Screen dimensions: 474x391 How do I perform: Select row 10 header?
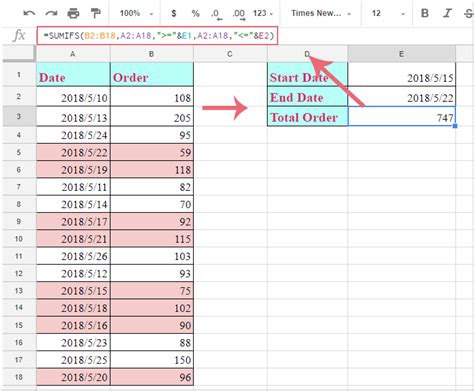pyautogui.click(x=19, y=239)
